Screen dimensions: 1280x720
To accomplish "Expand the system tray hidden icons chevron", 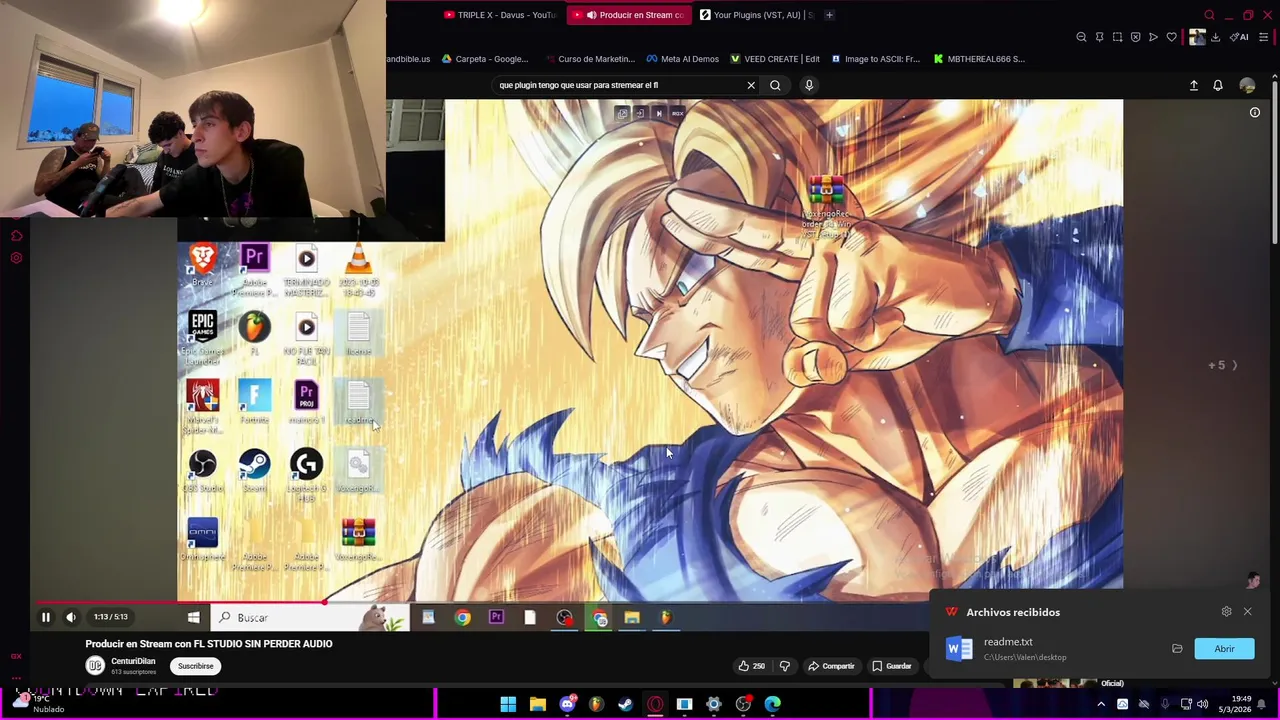I will [x=1101, y=704].
